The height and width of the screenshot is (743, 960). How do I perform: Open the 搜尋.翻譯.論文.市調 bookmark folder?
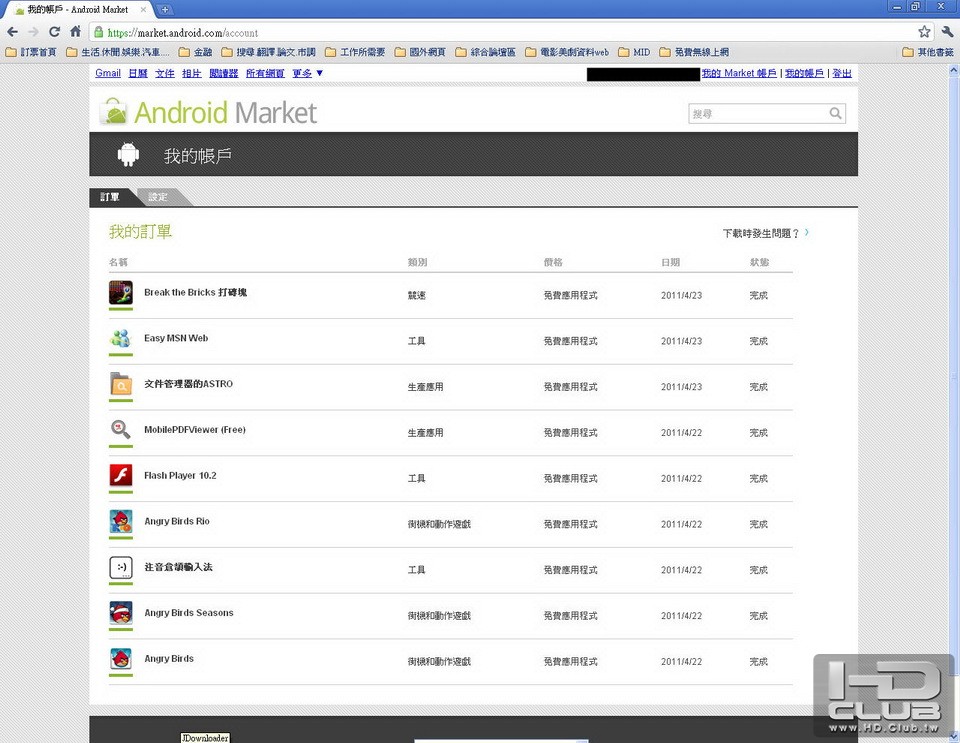coord(268,52)
